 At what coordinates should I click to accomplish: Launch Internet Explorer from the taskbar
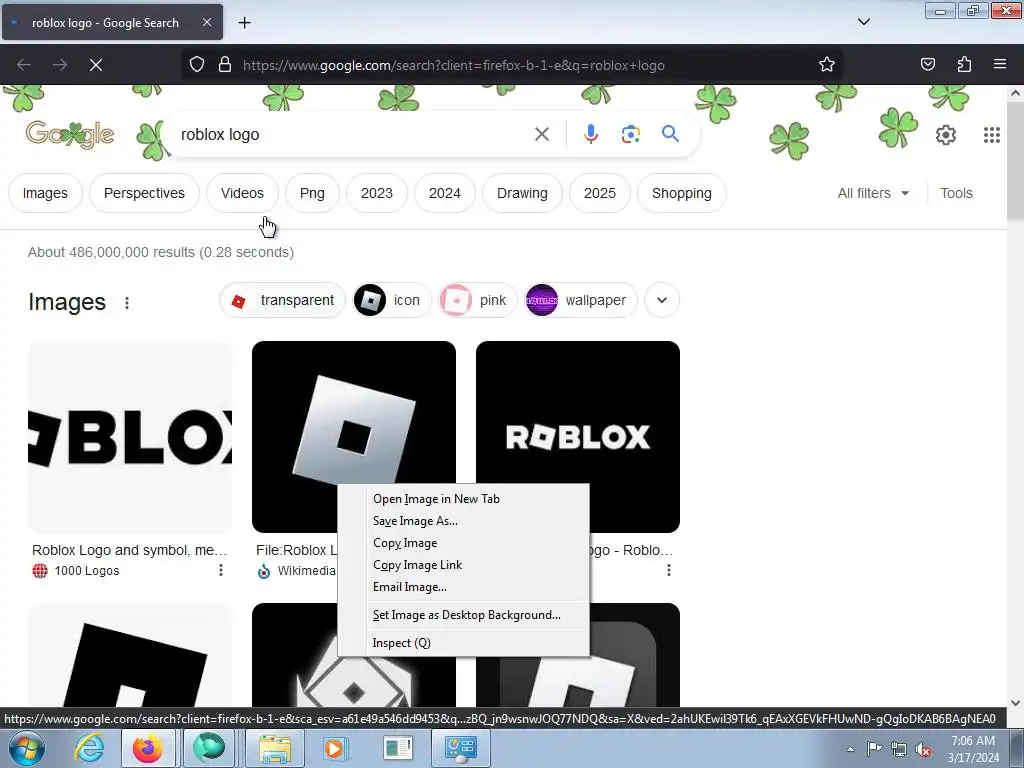tap(89, 748)
